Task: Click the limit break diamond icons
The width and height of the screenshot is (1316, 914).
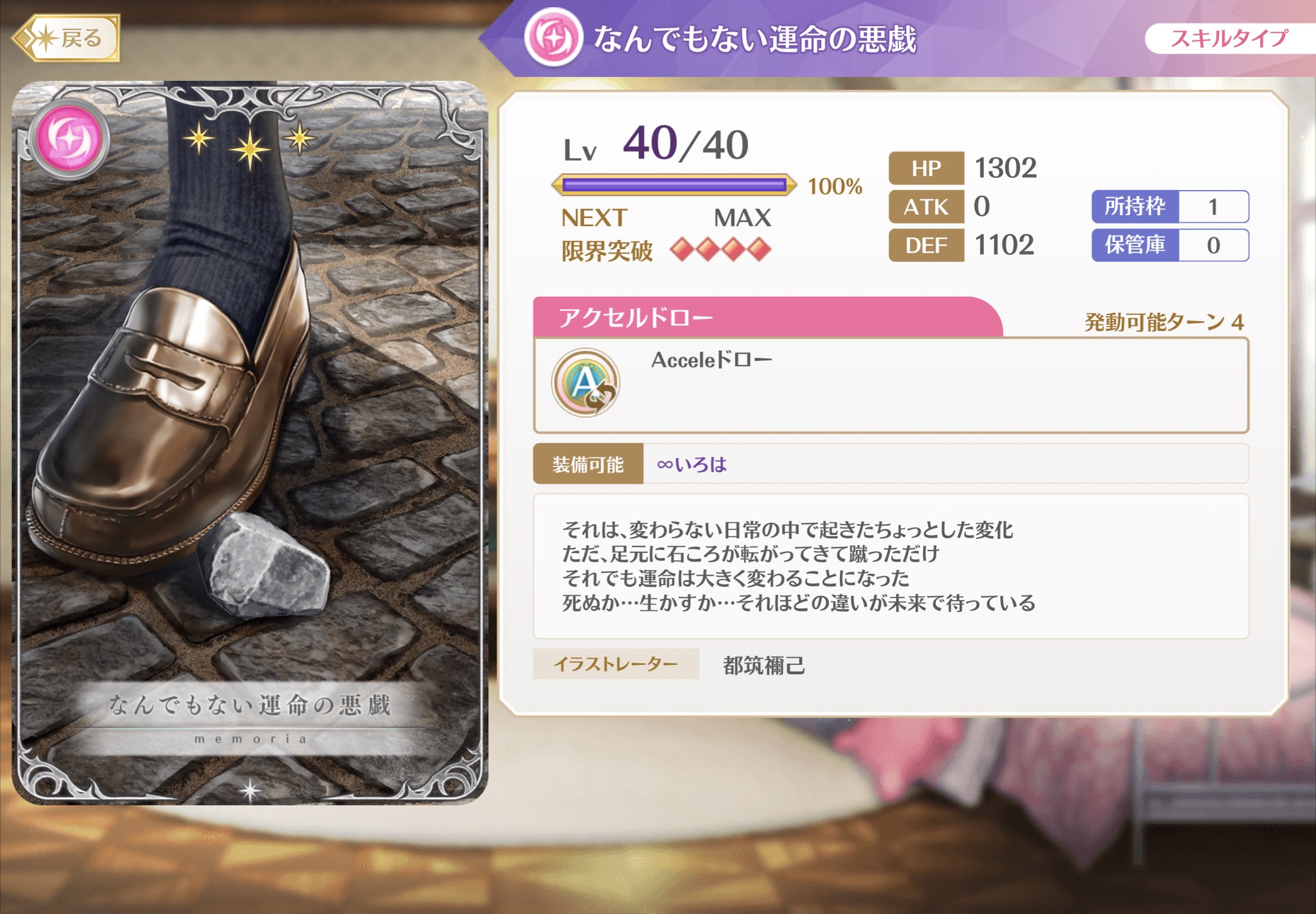Action: coord(720,249)
